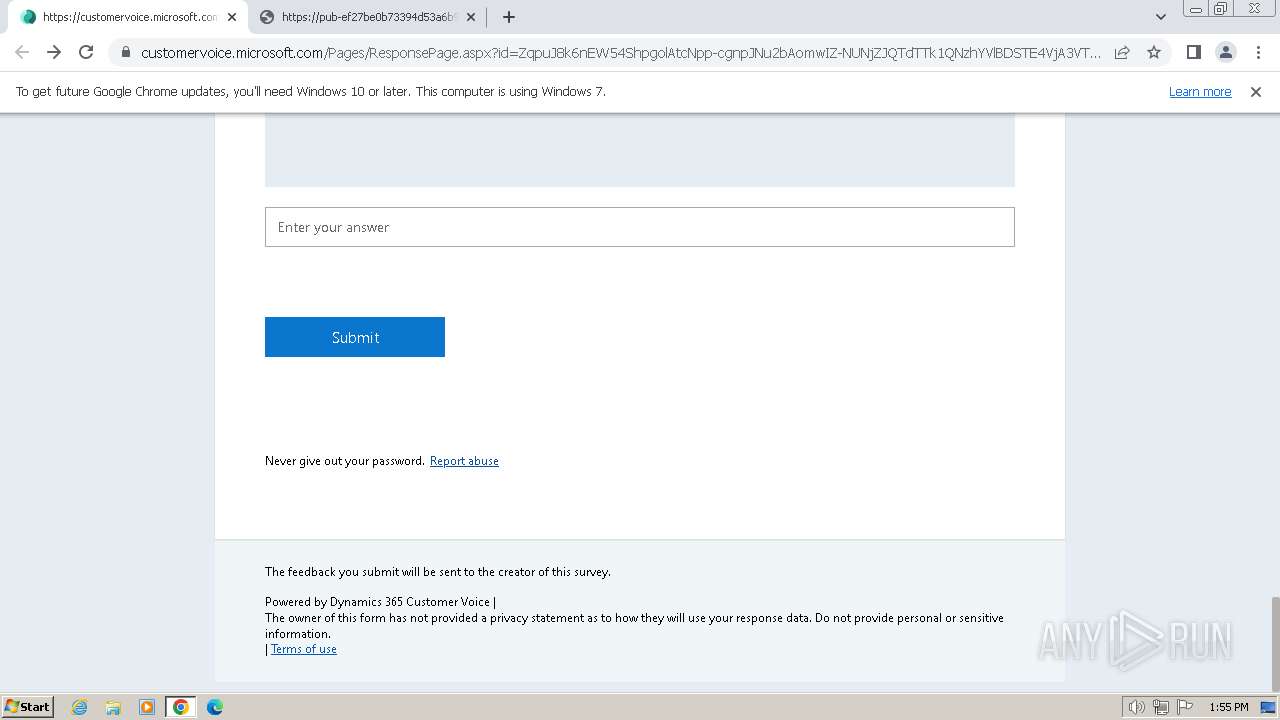This screenshot has height=720, width=1280.
Task: Close the pub-ef27be0b73394d53 tab
Action: coord(471,17)
